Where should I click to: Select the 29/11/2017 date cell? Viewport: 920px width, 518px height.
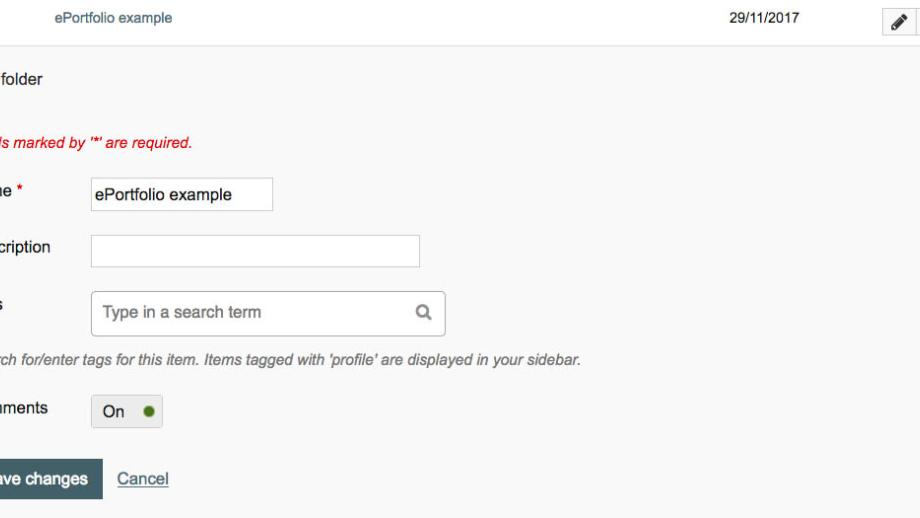coord(764,18)
